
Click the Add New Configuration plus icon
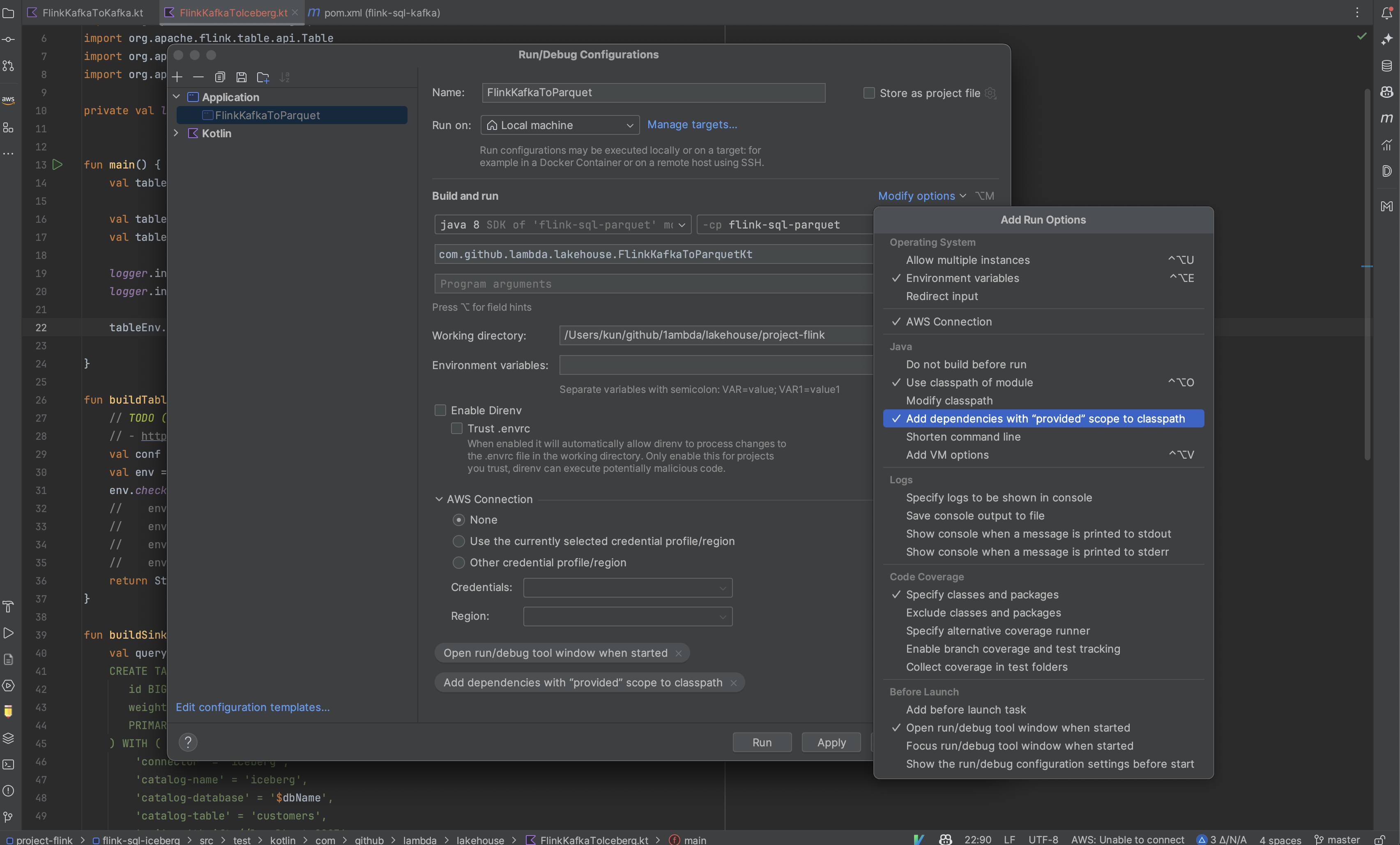tap(177, 77)
